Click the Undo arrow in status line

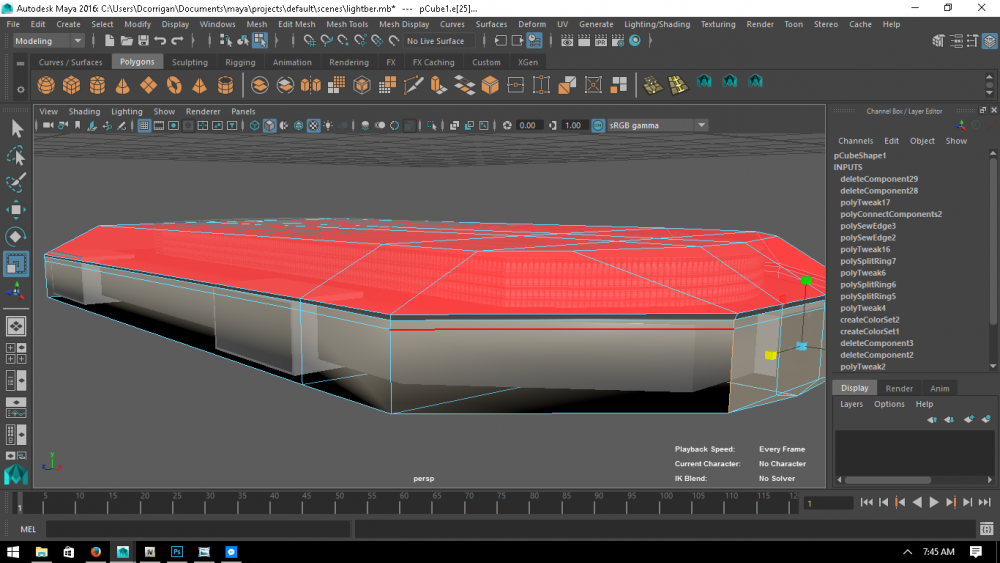click(161, 41)
